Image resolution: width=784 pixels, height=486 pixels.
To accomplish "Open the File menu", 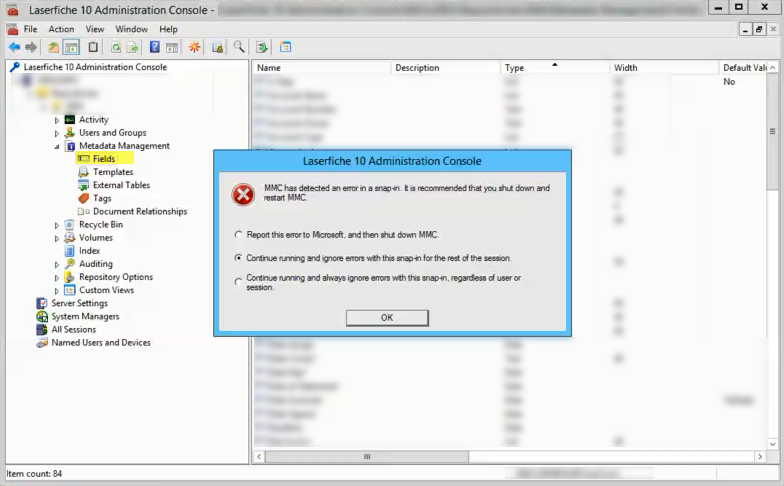I will click(30, 29).
